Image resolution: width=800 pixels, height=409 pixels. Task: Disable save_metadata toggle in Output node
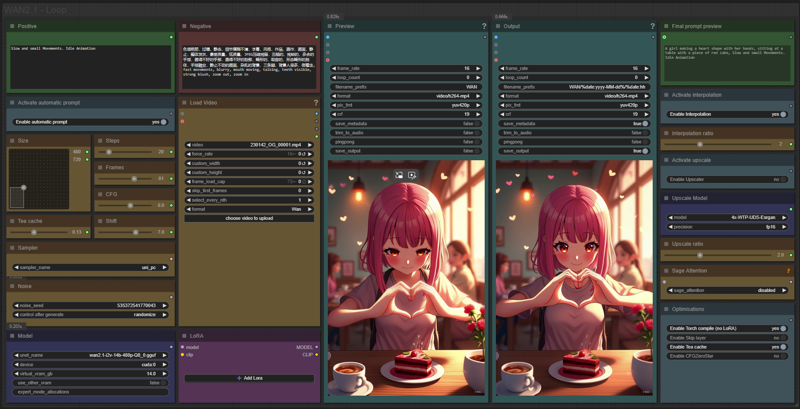click(x=645, y=123)
